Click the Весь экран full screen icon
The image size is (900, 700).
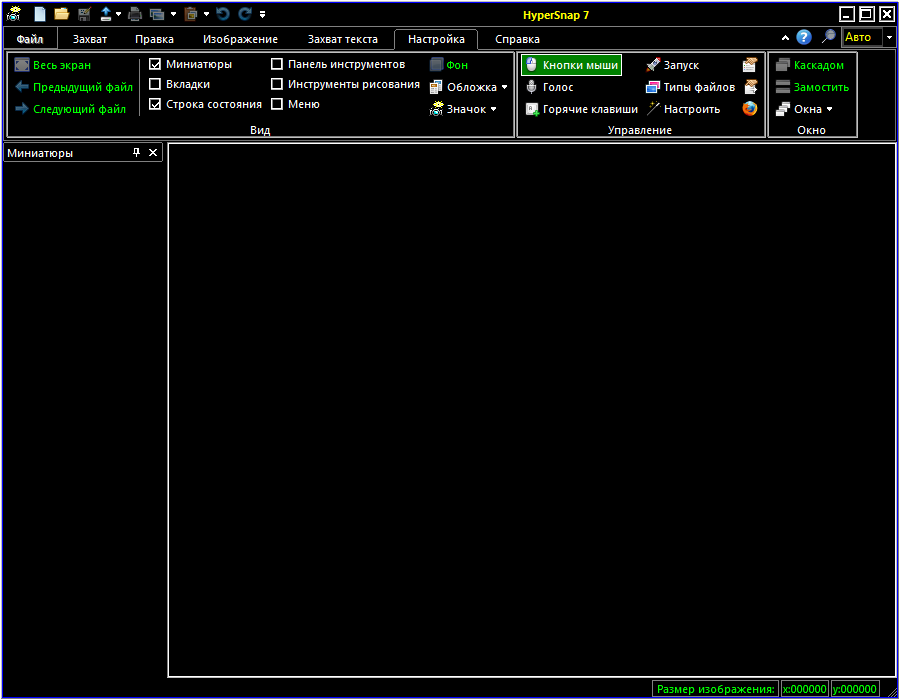(x=22, y=65)
